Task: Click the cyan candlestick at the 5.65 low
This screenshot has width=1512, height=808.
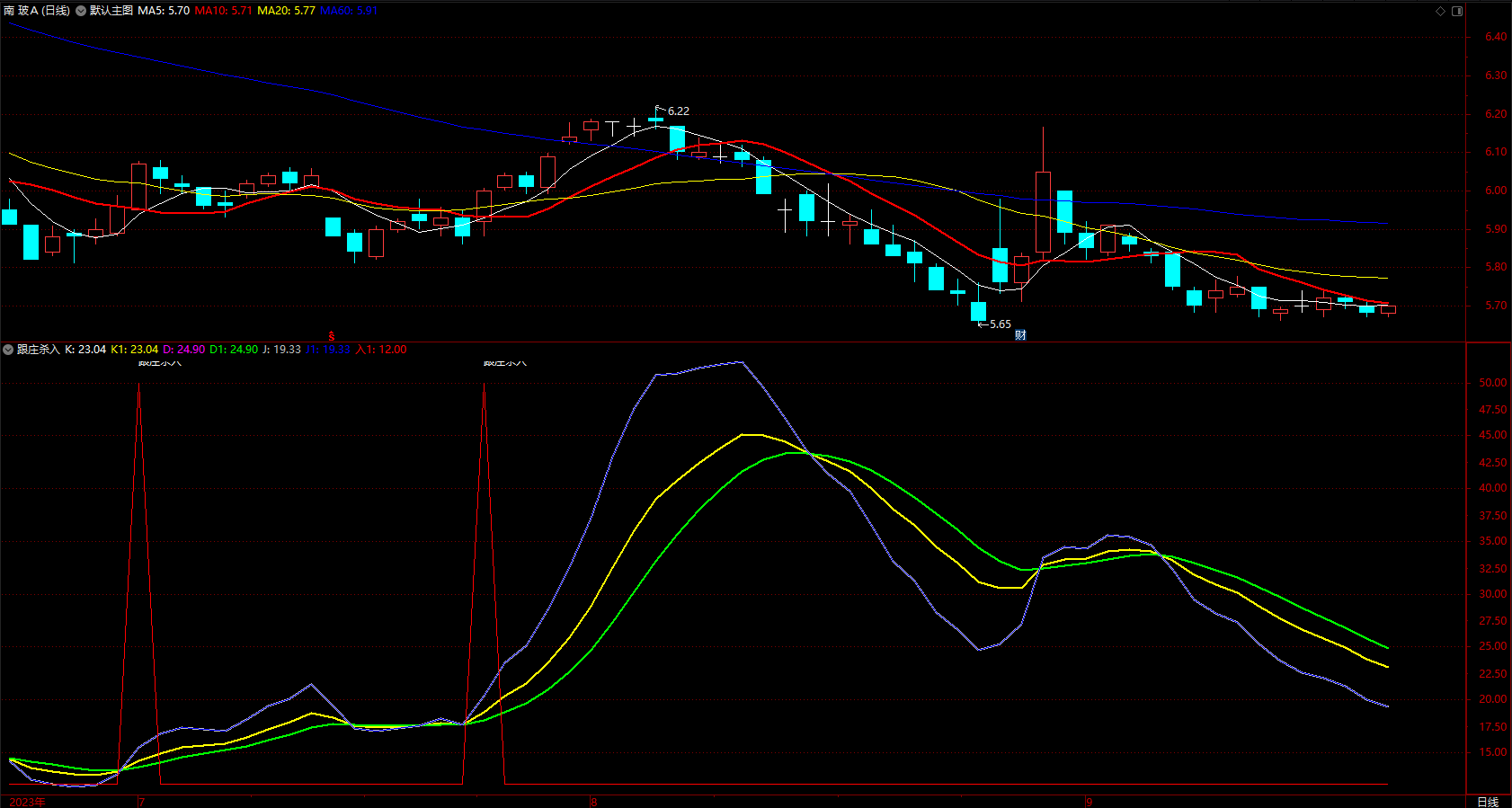Action: tap(978, 311)
